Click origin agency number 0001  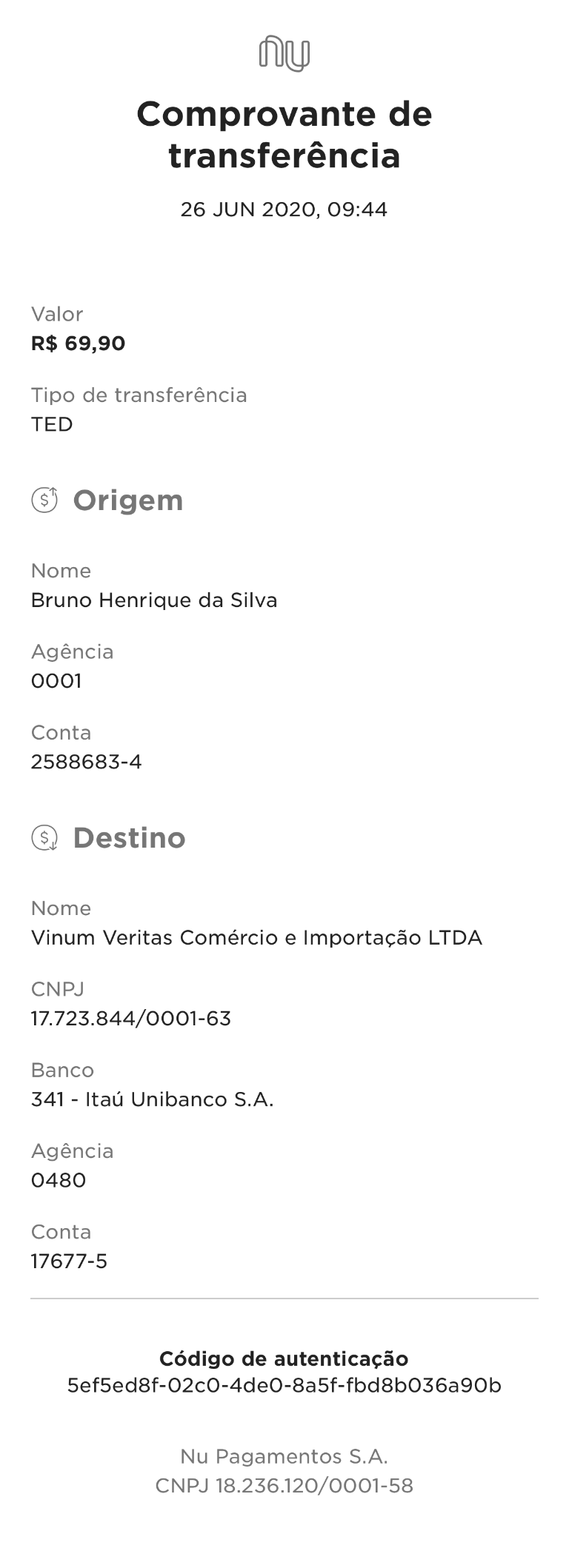[x=56, y=680]
